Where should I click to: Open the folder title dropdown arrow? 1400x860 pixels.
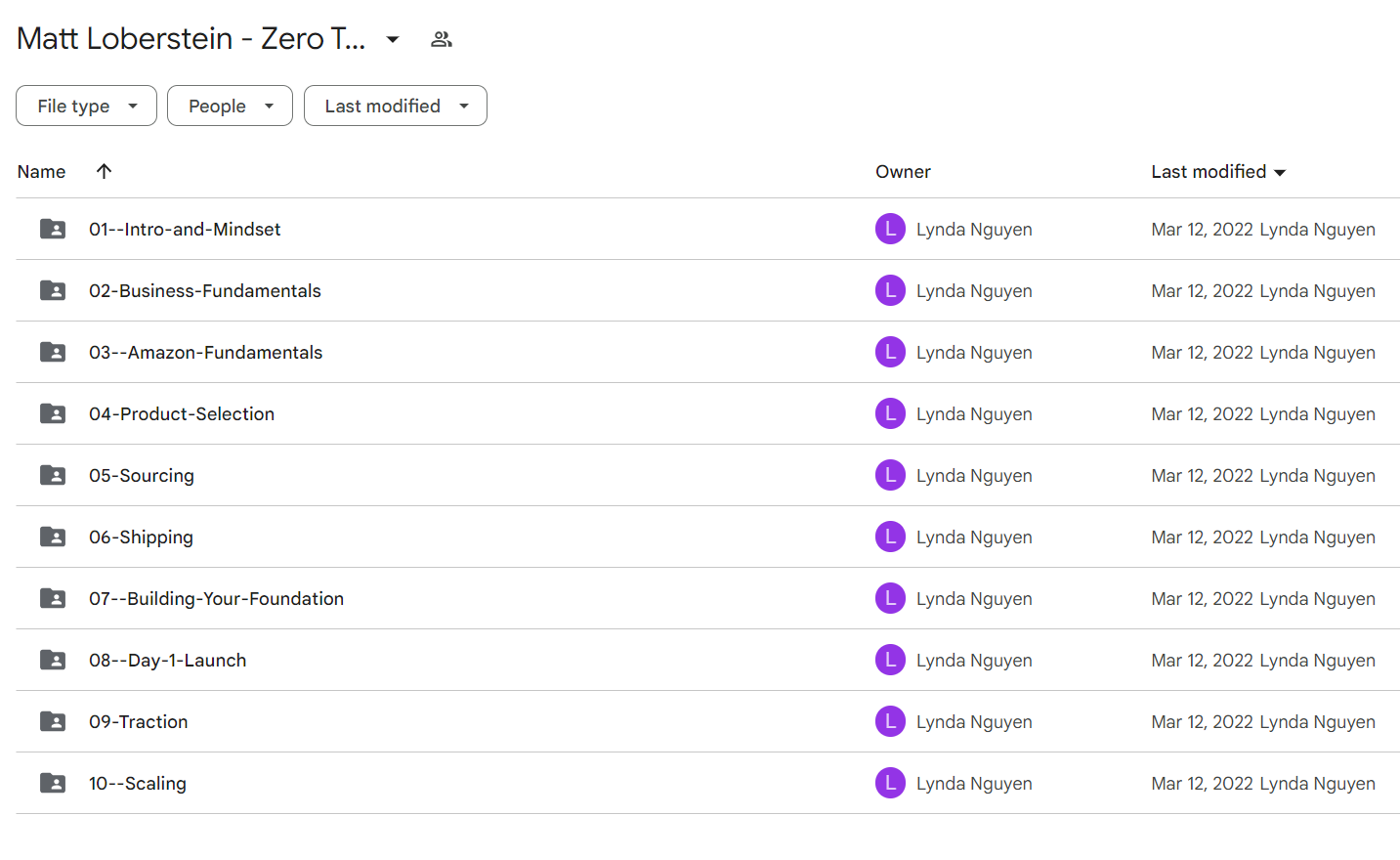pyautogui.click(x=393, y=39)
